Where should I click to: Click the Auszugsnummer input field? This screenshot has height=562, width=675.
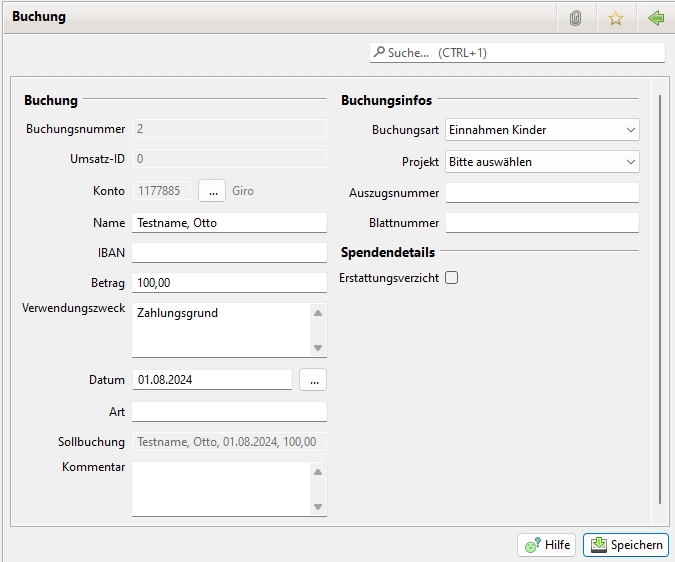[x=541, y=192]
